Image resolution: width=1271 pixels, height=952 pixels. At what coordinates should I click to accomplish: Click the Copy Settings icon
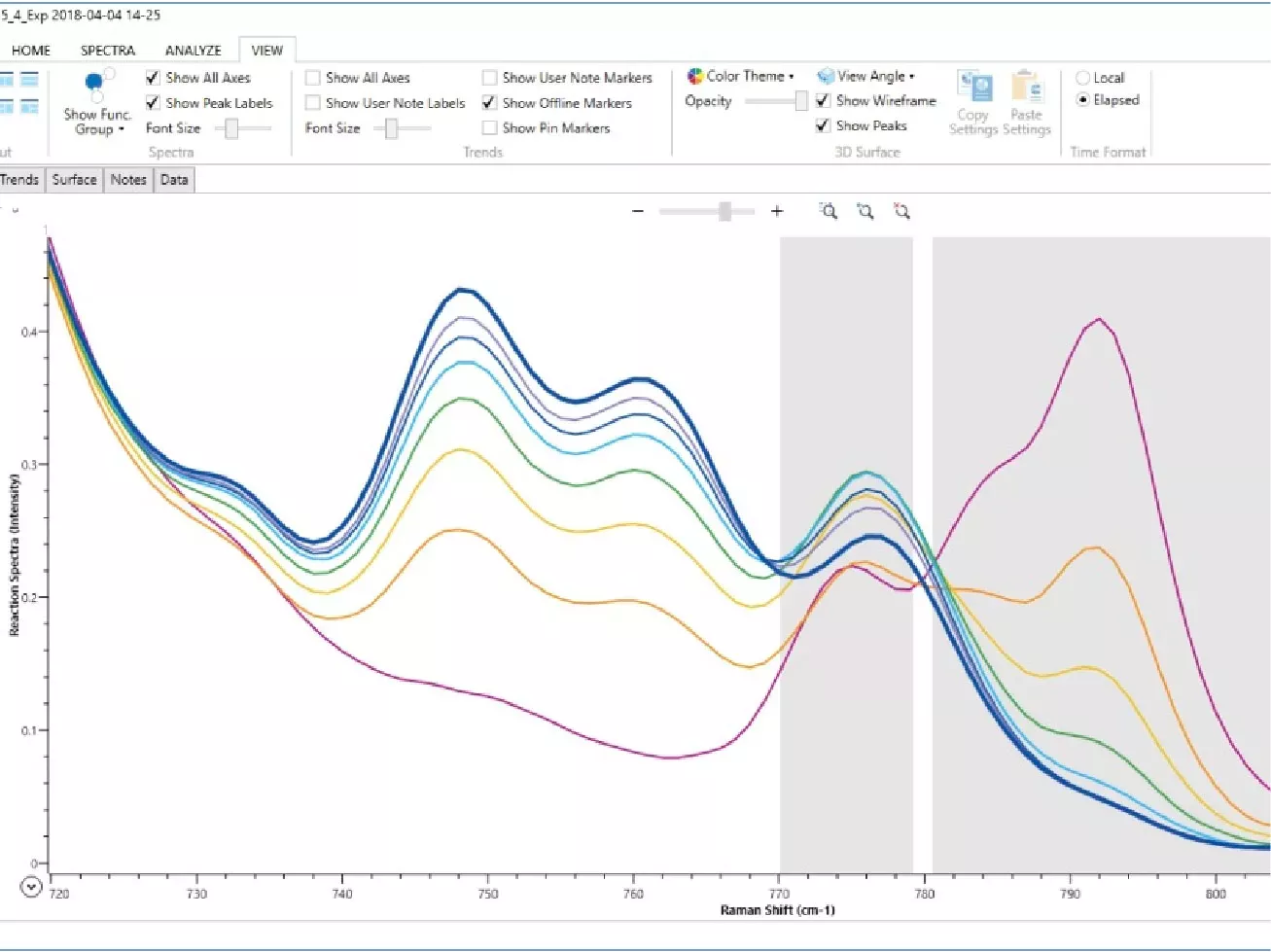pos(973,88)
